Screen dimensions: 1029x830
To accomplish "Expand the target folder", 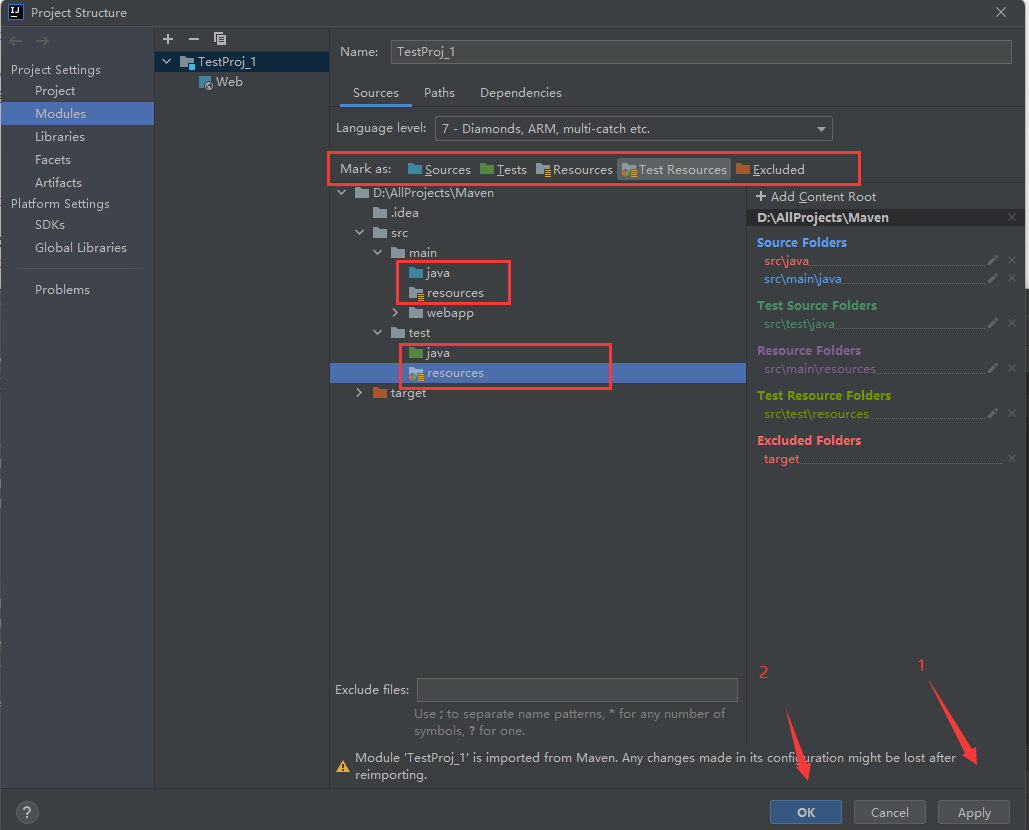I will coord(359,393).
